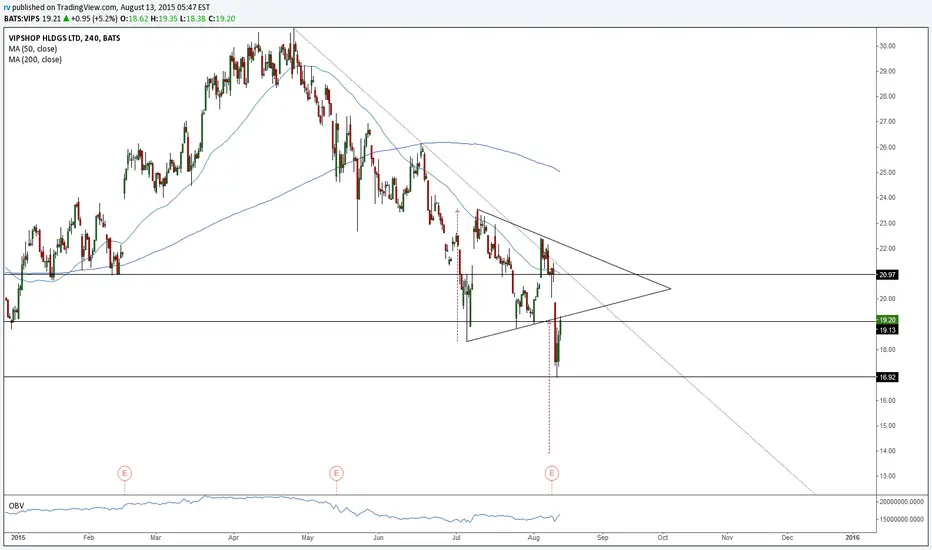Click the 27.00 price axis value

887,122
